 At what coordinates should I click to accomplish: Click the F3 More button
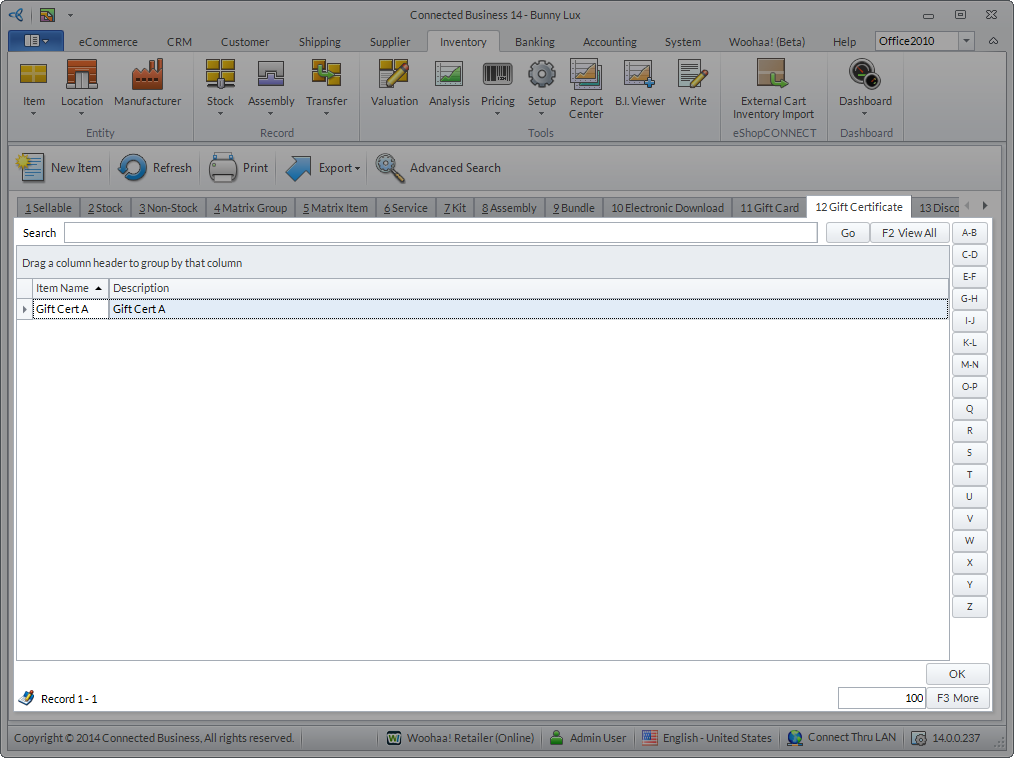958,698
